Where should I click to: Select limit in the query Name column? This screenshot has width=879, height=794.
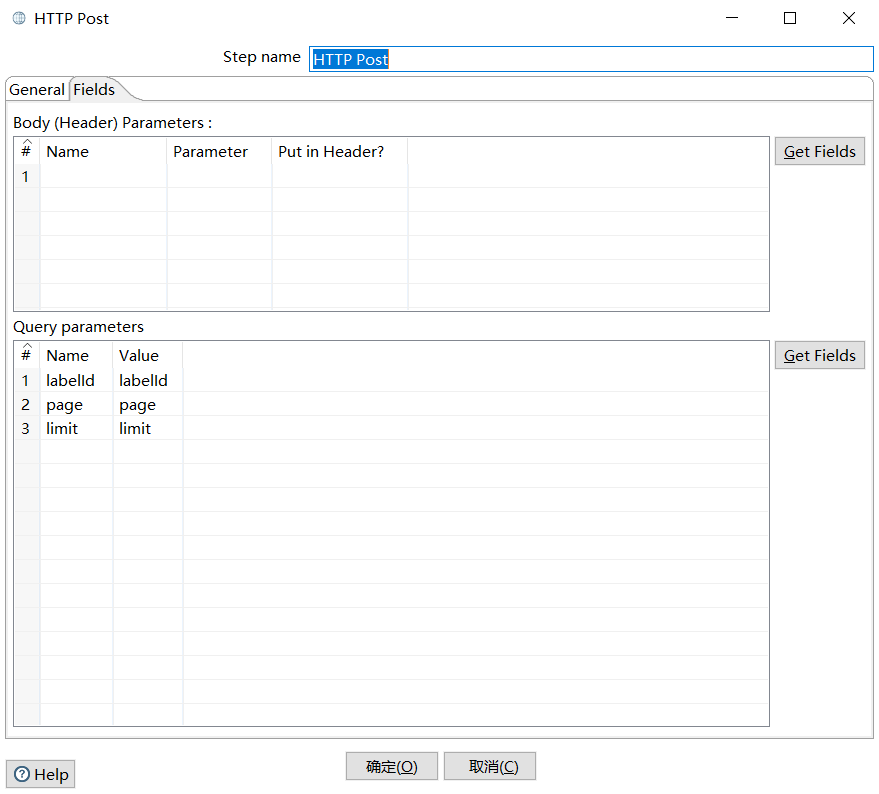76,428
